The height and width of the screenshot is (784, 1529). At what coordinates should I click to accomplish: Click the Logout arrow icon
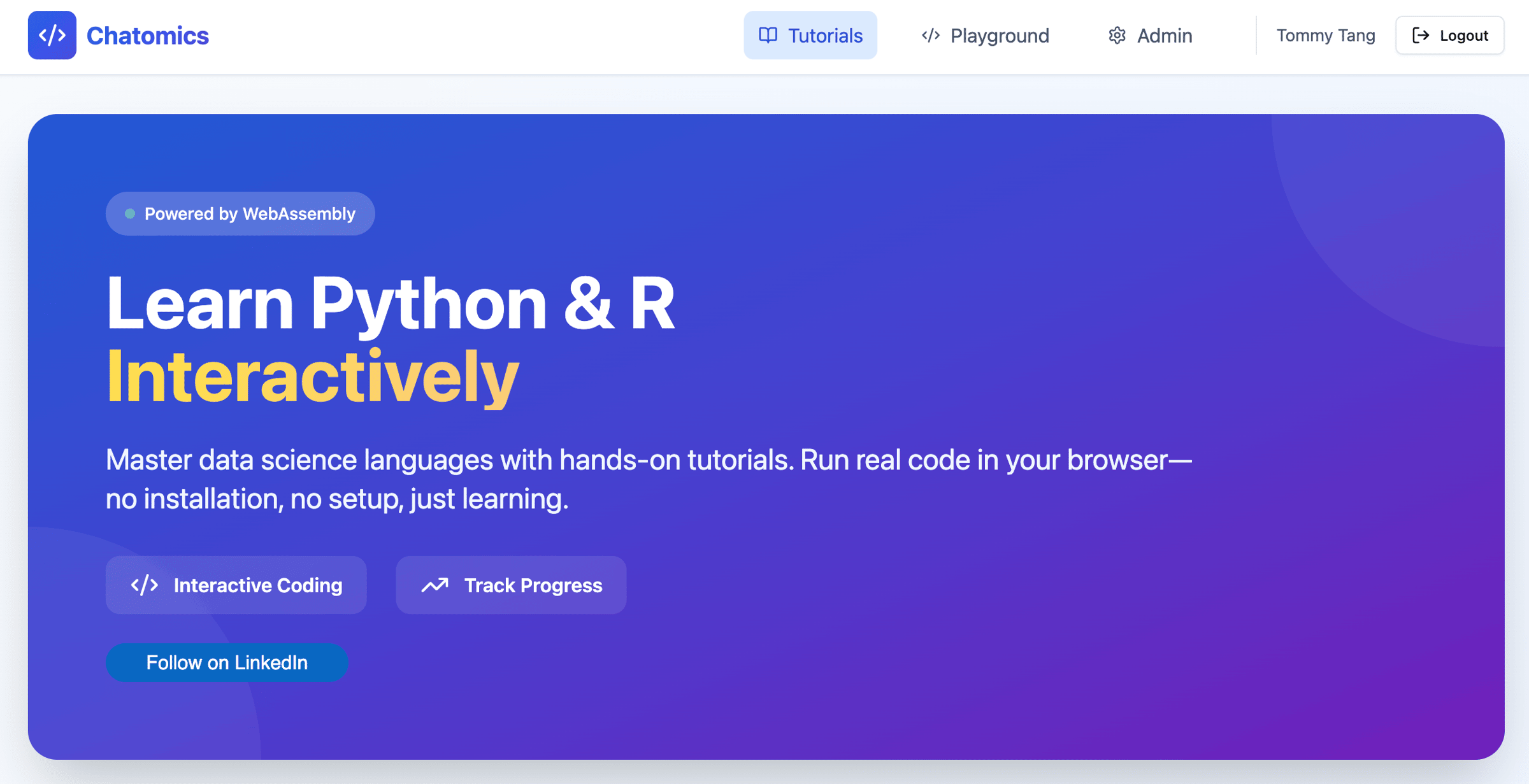(1420, 35)
